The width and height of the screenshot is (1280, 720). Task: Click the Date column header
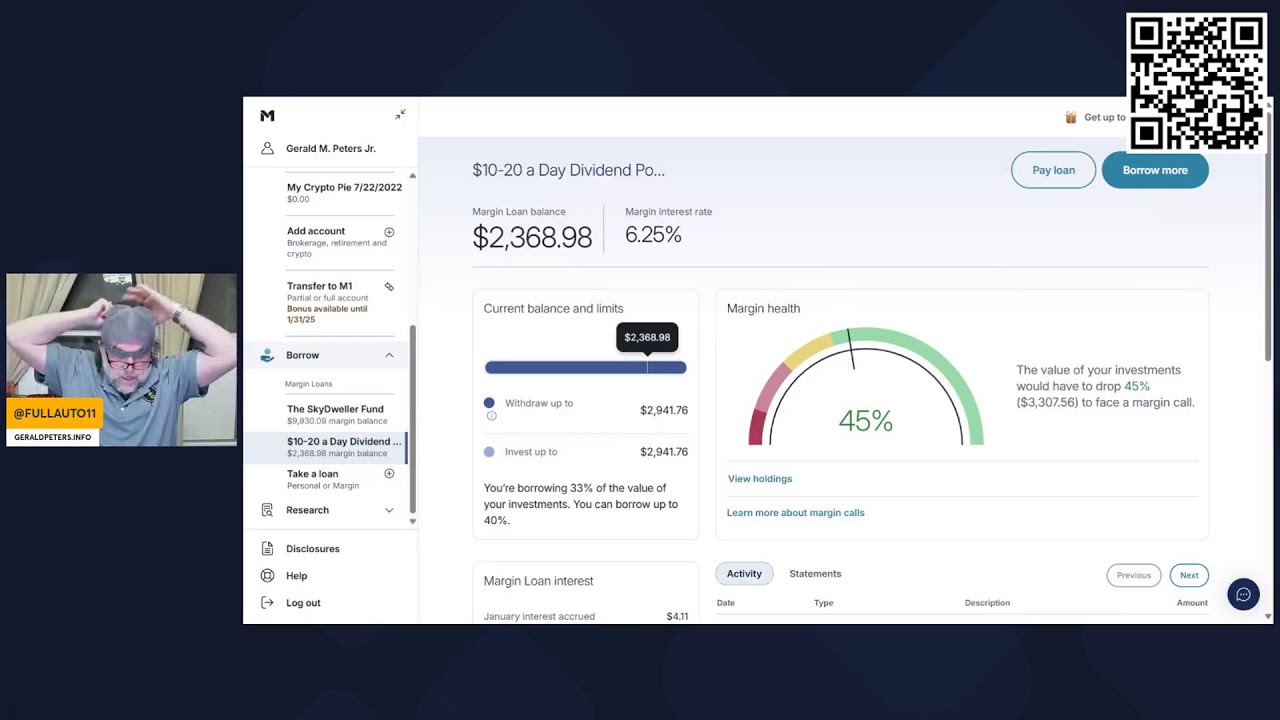[x=726, y=603]
